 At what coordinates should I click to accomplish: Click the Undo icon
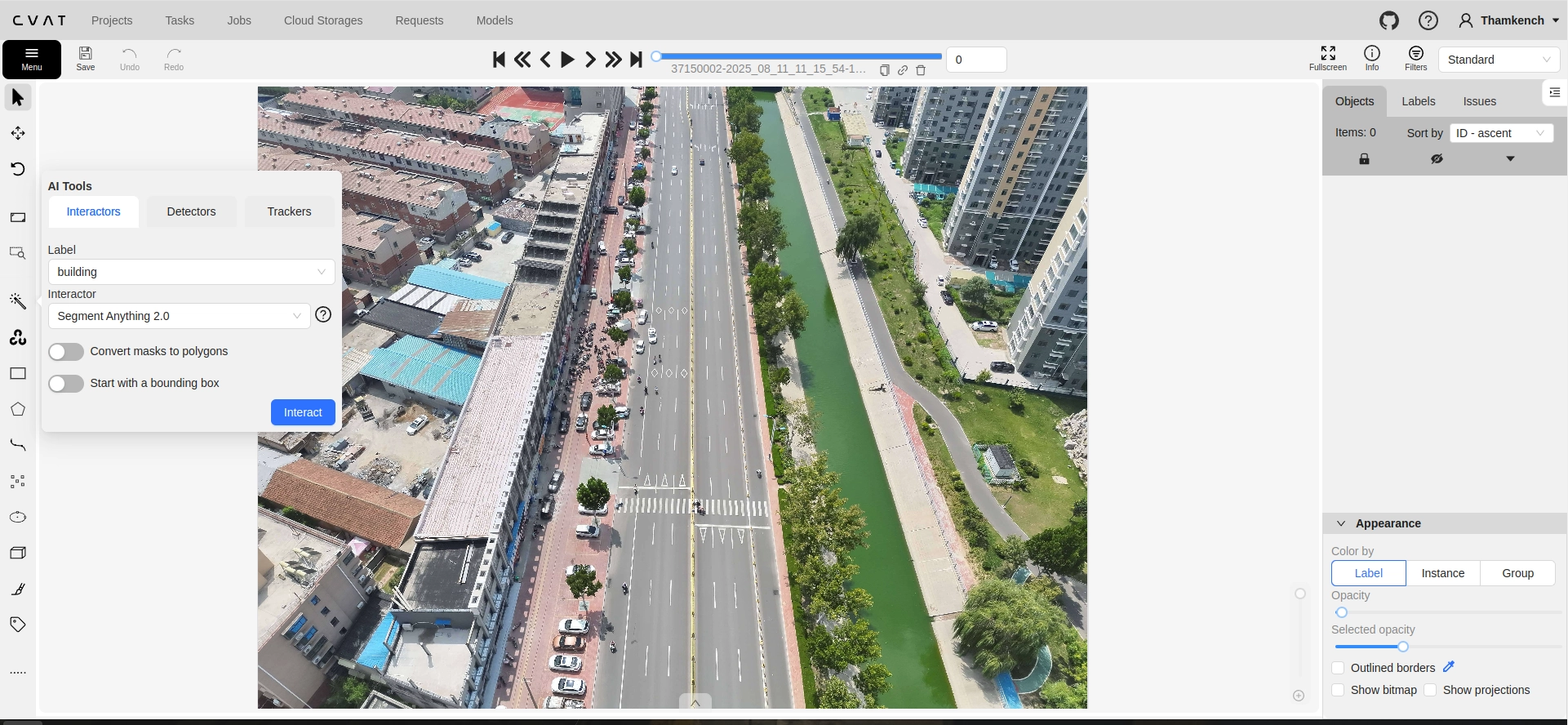click(x=130, y=59)
